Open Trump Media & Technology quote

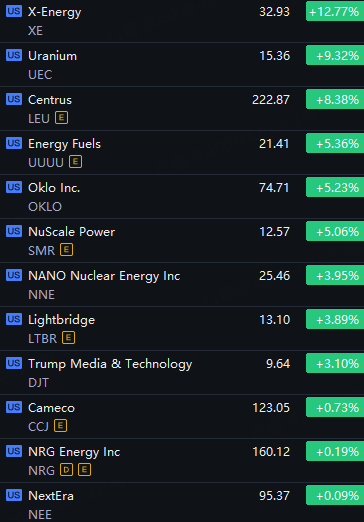click(x=182, y=373)
